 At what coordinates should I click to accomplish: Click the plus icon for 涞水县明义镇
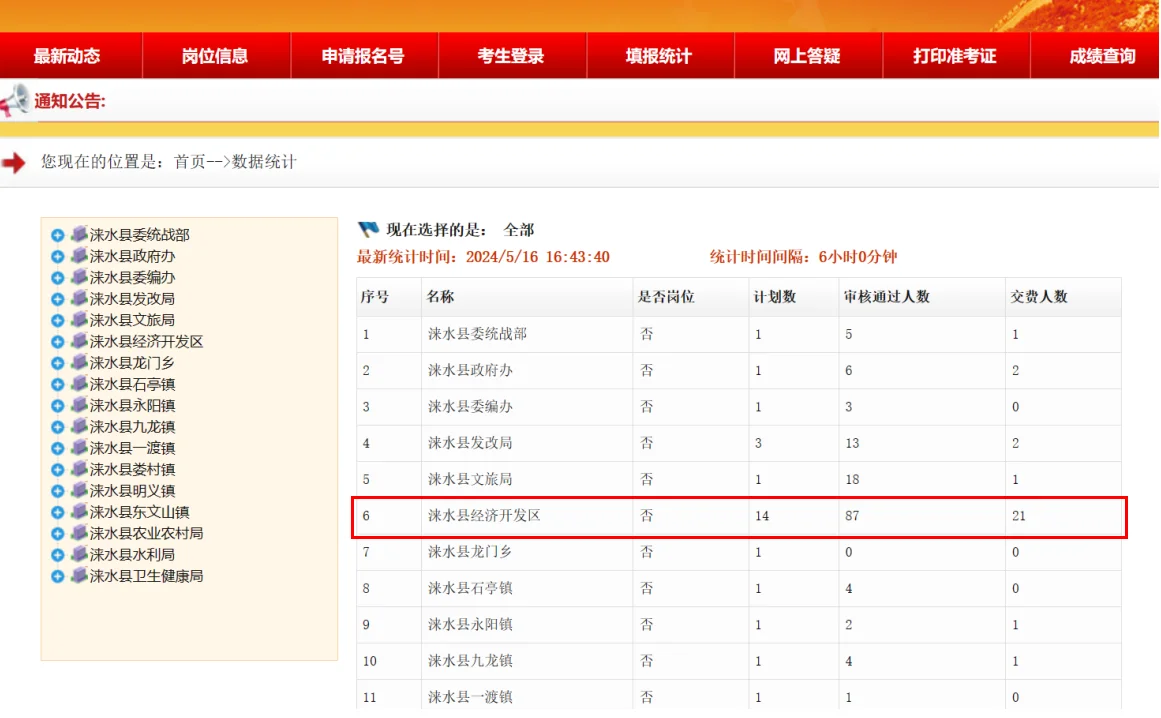coord(58,491)
